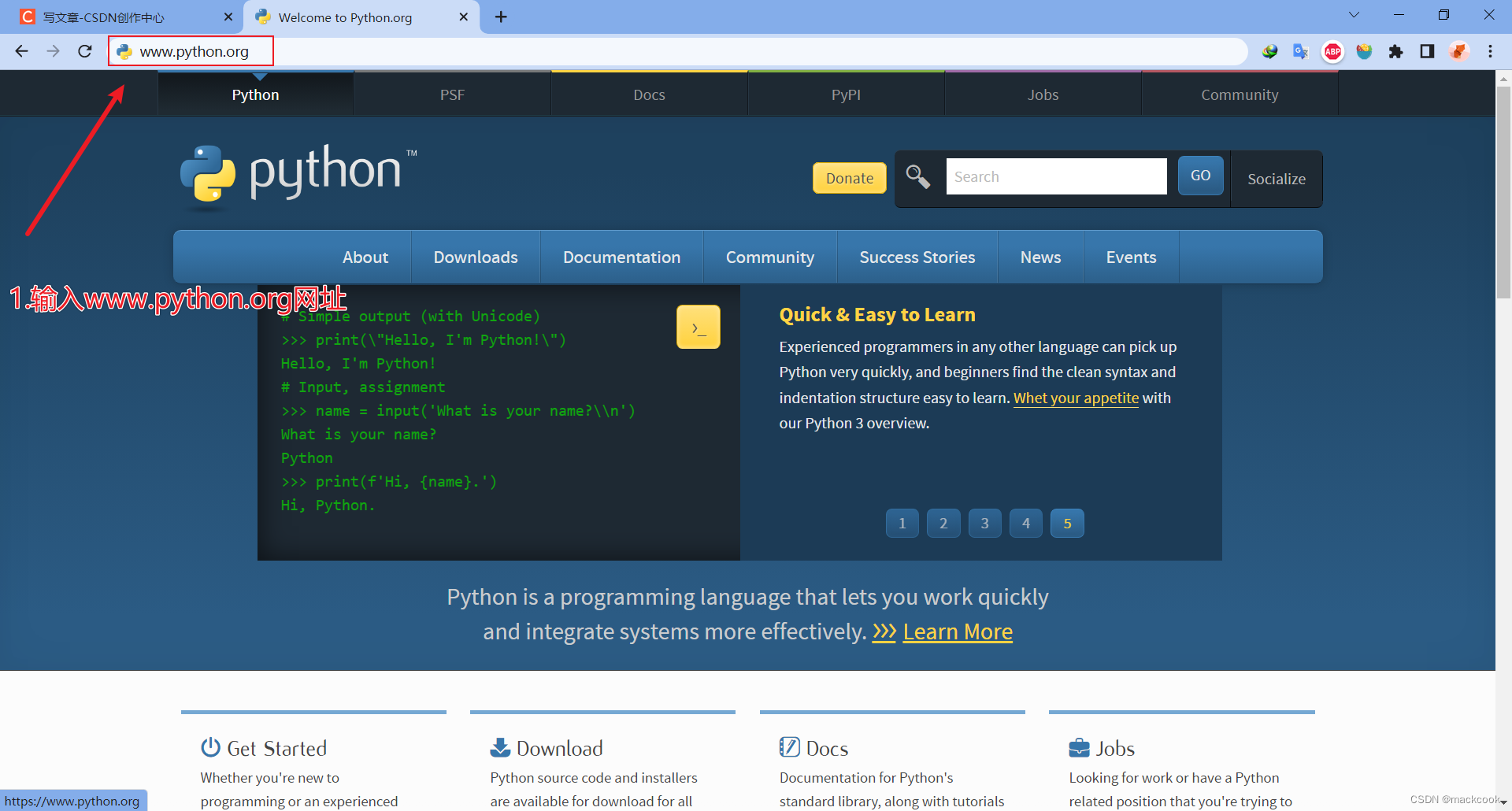Screen dimensions: 1512x811
Task: Open the Google Translate extension icon
Action: (1300, 51)
